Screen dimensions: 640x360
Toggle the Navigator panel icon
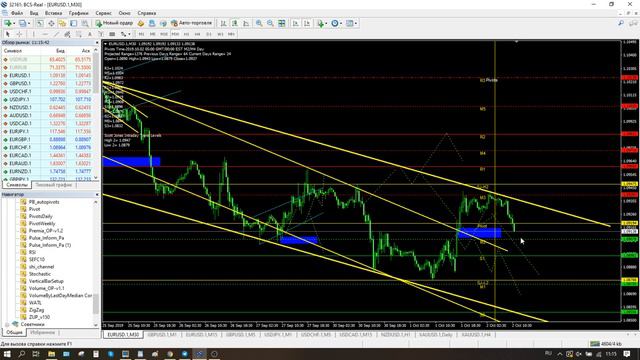(x=62, y=23)
